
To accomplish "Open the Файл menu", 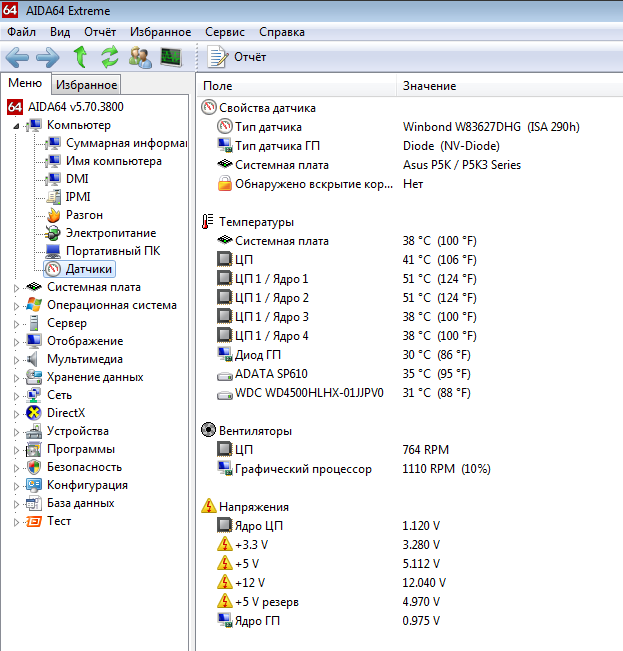I will 22,32.
